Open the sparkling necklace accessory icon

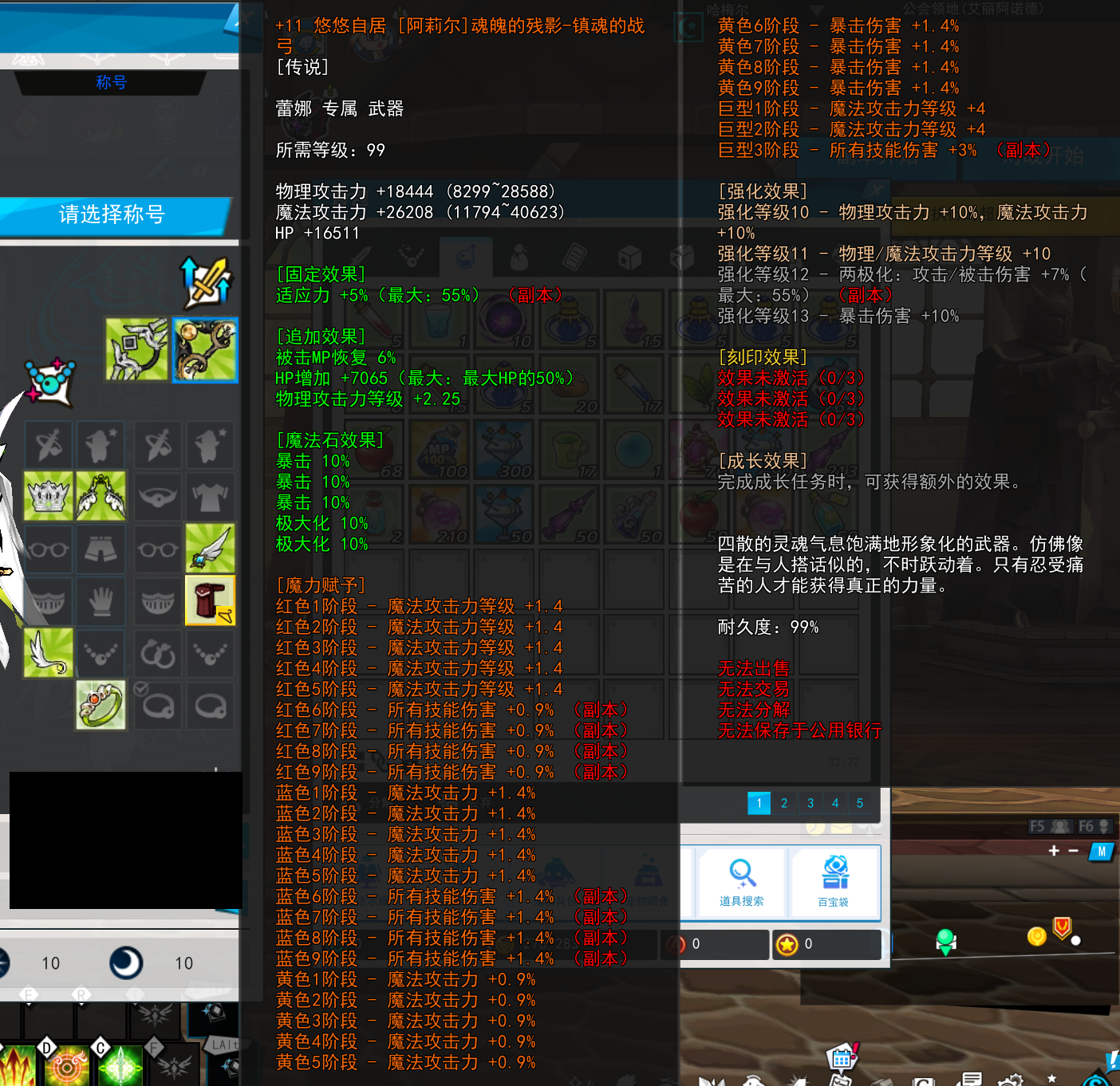[50, 382]
